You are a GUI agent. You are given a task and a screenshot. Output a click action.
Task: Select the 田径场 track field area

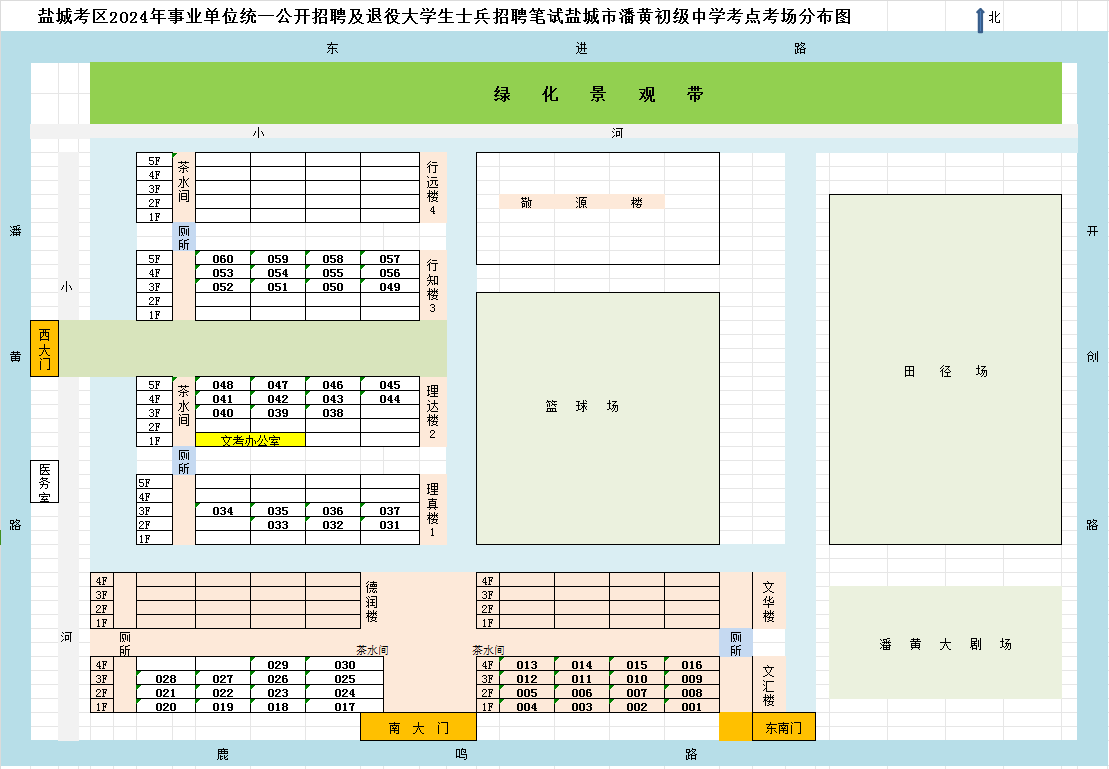[945, 370]
